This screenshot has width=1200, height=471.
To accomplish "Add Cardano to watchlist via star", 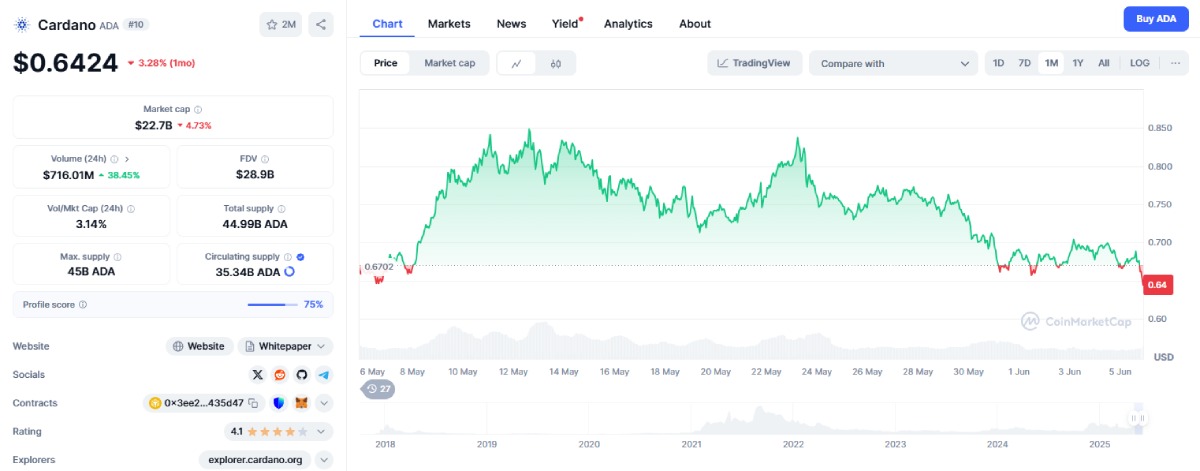I will pos(281,24).
